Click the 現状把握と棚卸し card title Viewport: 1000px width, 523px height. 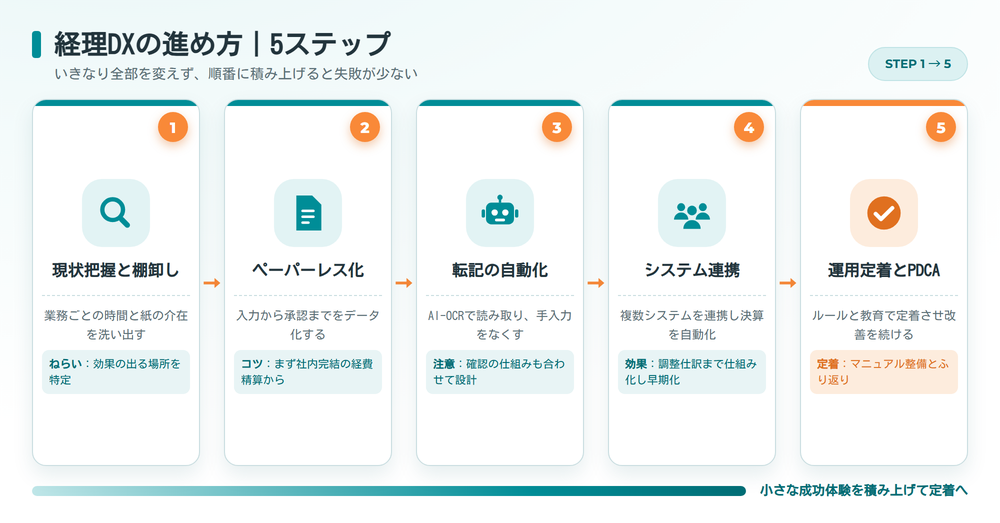click(115, 270)
